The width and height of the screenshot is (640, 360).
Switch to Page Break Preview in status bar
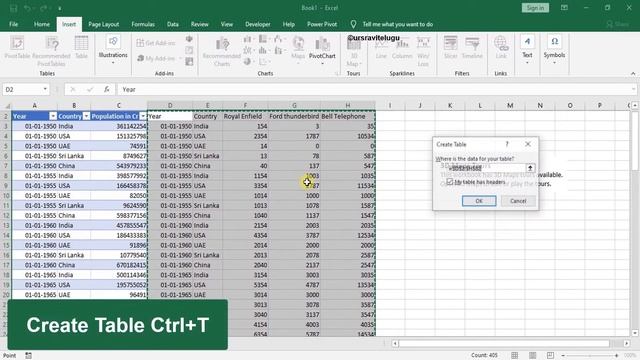pos(550,356)
